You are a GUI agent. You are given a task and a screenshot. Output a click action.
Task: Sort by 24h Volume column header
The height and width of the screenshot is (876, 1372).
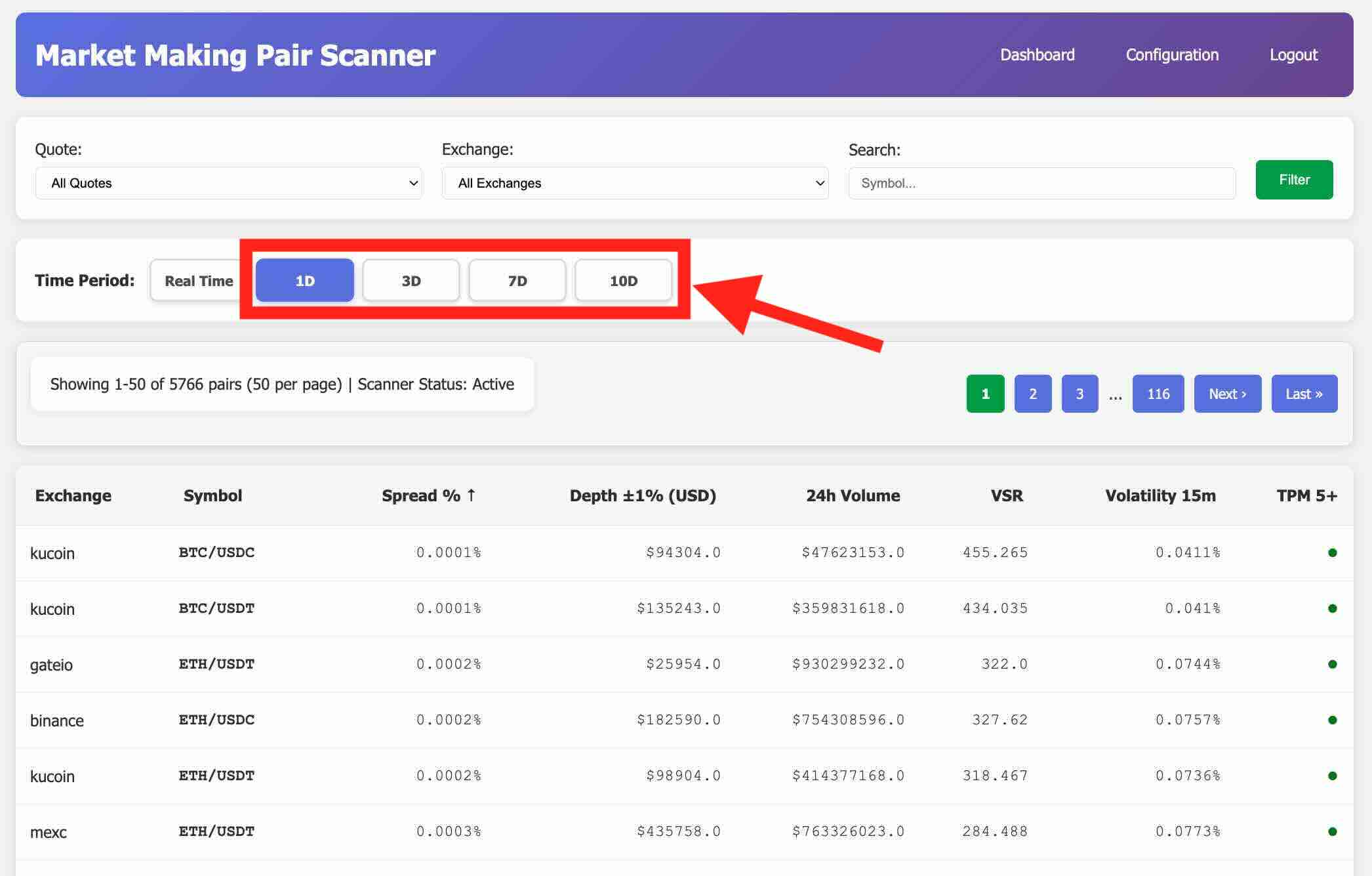pos(853,495)
